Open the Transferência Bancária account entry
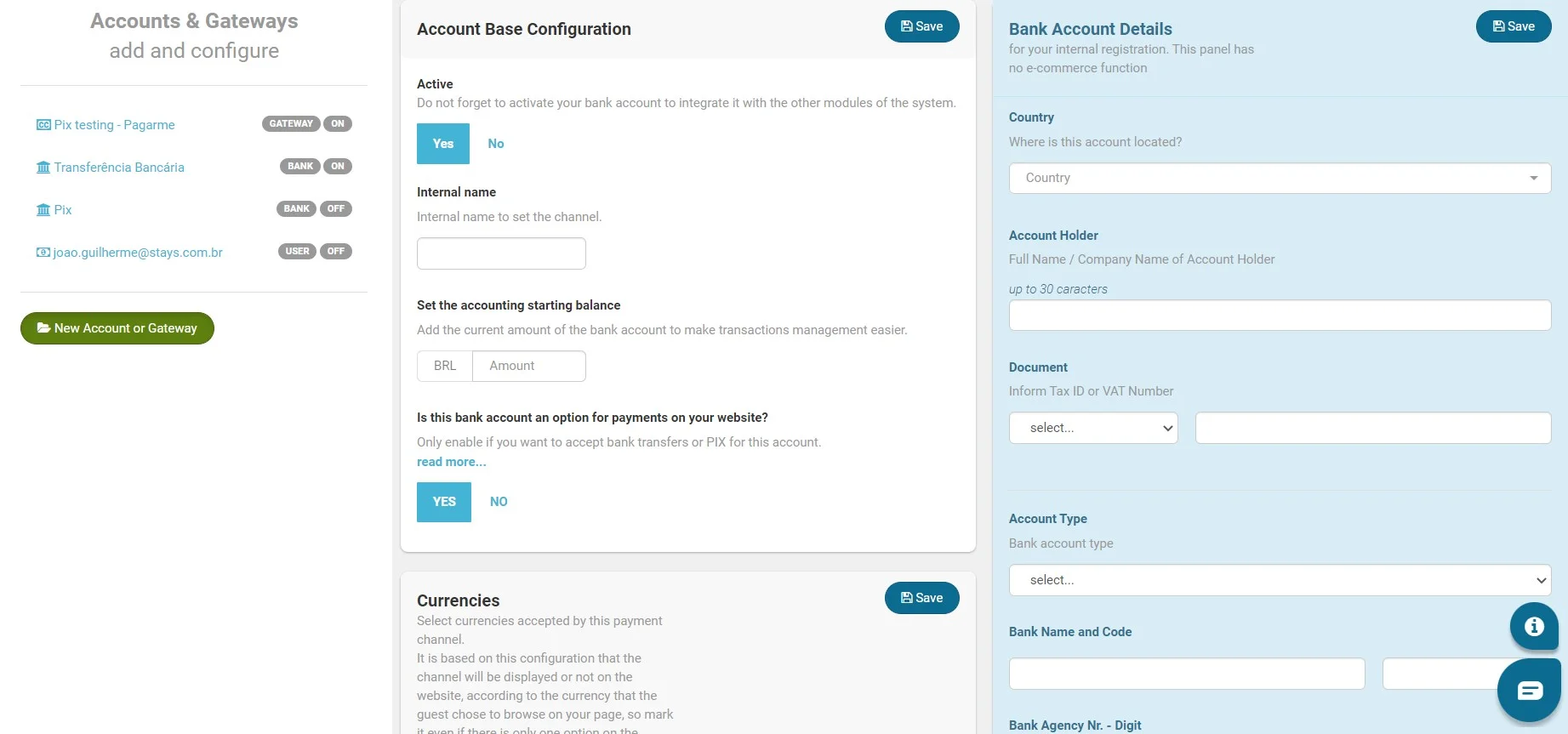This screenshot has width=1568, height=734. pyautogui.click(x=119, y=168)
